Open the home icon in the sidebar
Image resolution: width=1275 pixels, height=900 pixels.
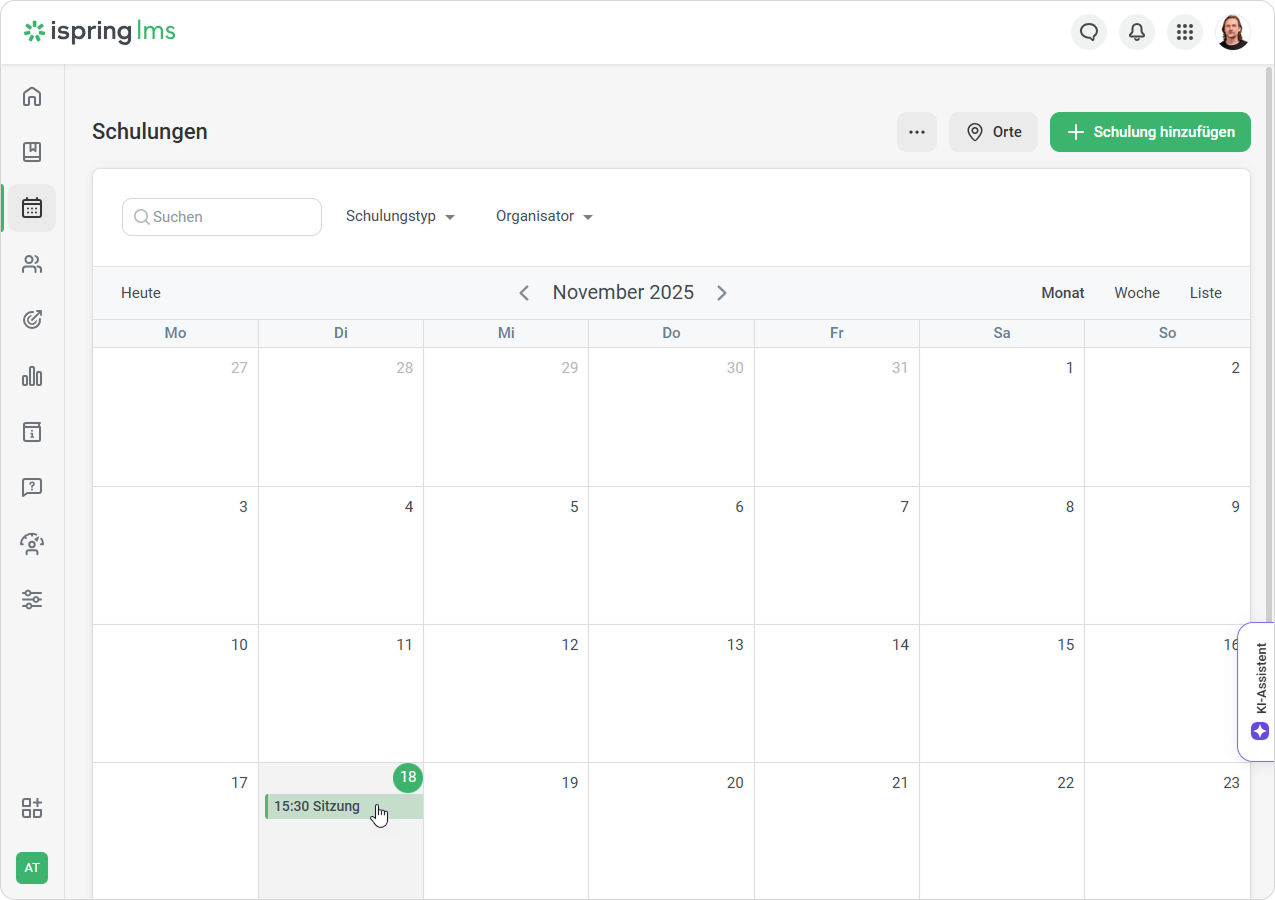tap(32, 96)
